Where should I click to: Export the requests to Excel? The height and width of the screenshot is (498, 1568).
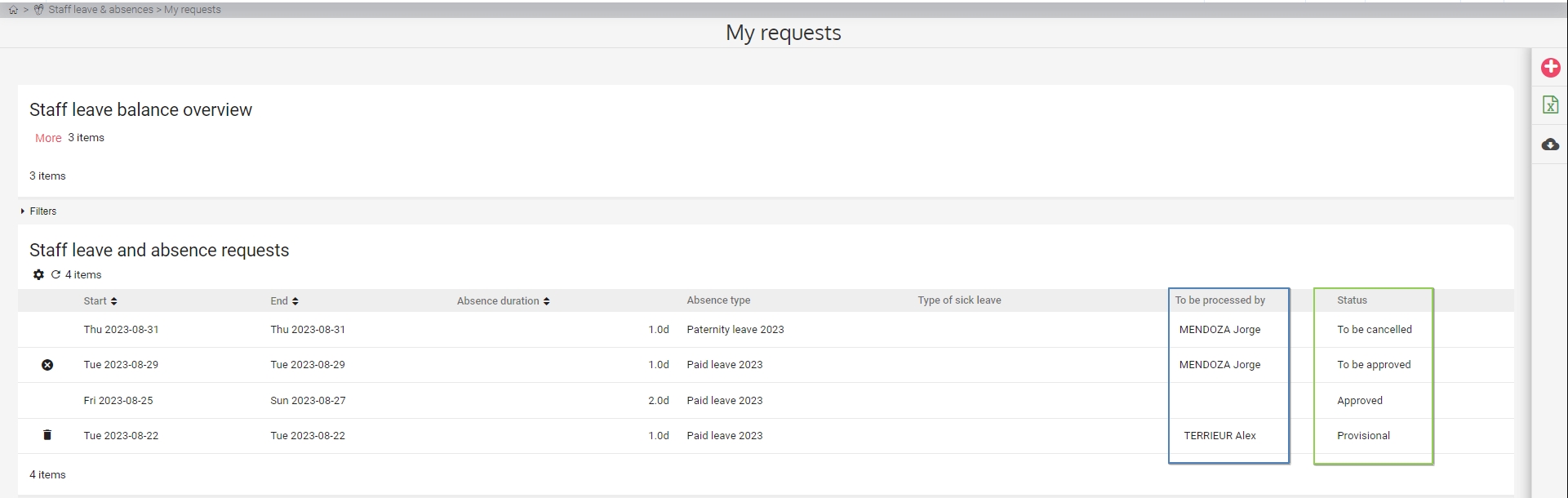tap(1550, 105)
